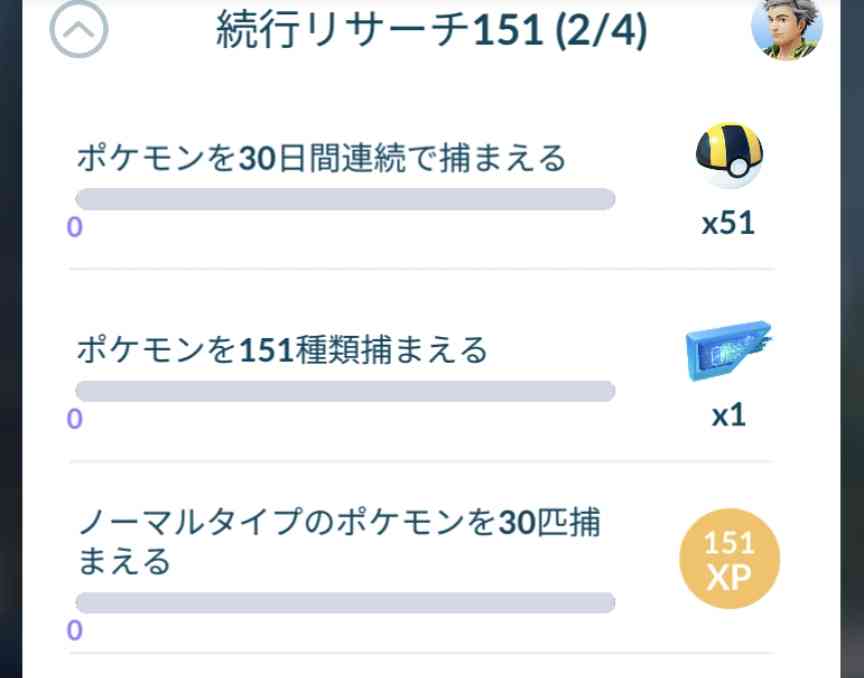Tap the blue Glacial Lure Module reward

(x=728, y=351)
